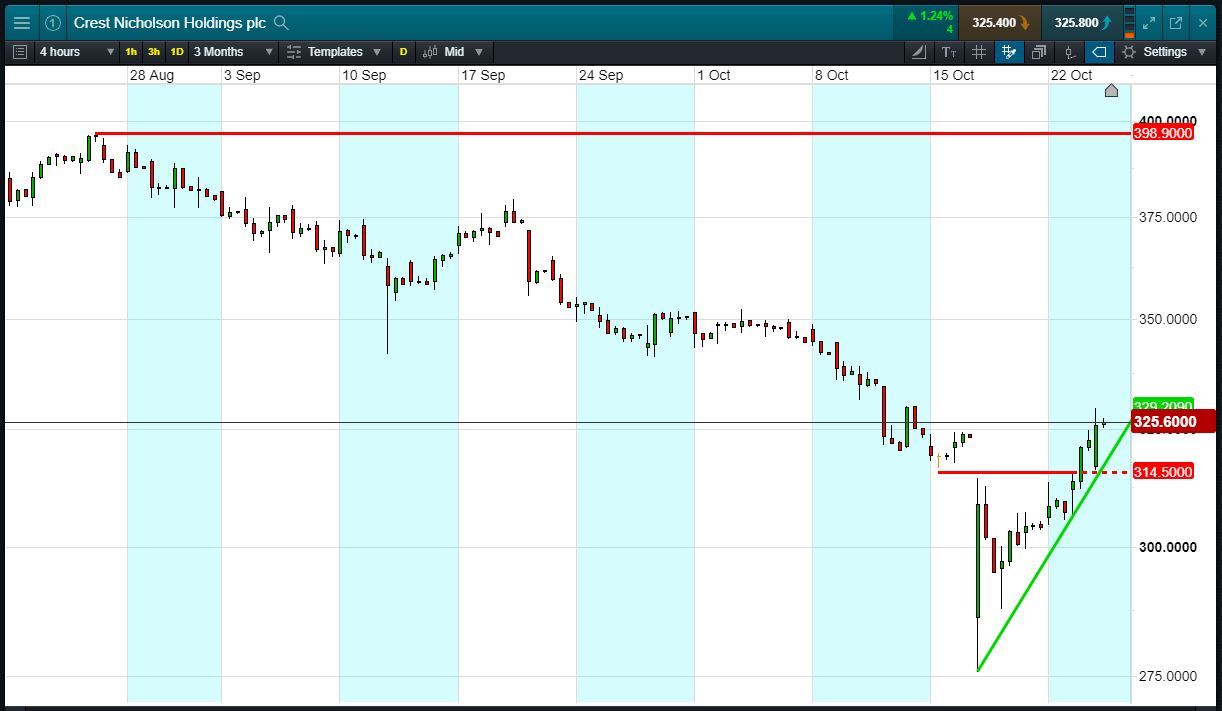Click the Templates sliders icon

tap(293, 51)
